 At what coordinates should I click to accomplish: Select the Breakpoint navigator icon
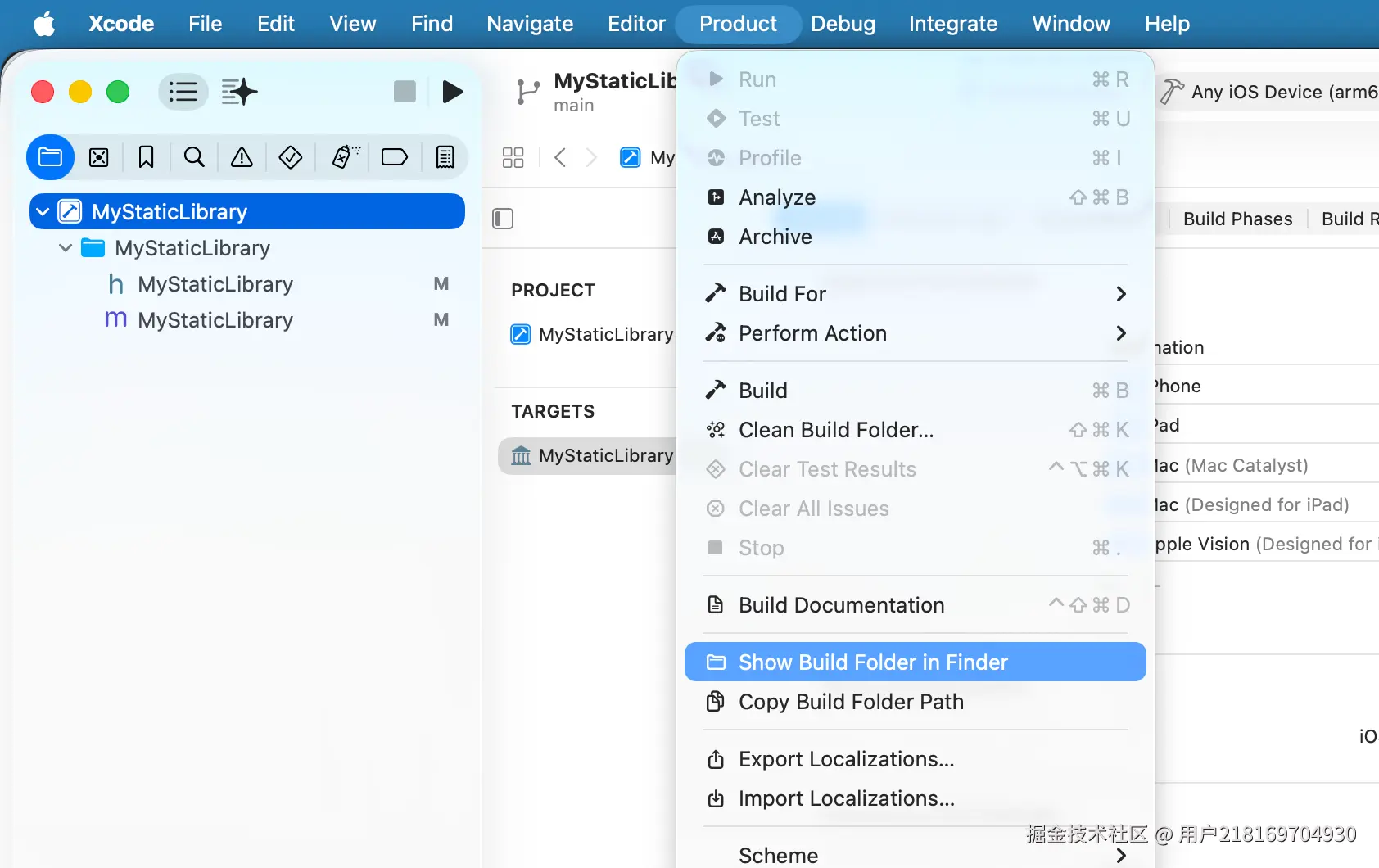(395, 157)
